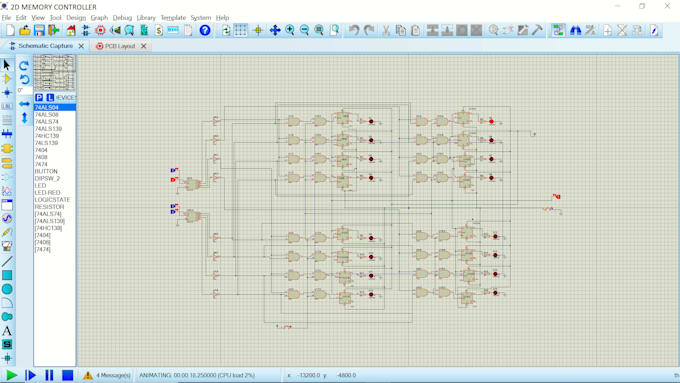680x383 pixels.
Task: Open the blue help question mark icon
Action: (205, 30)
